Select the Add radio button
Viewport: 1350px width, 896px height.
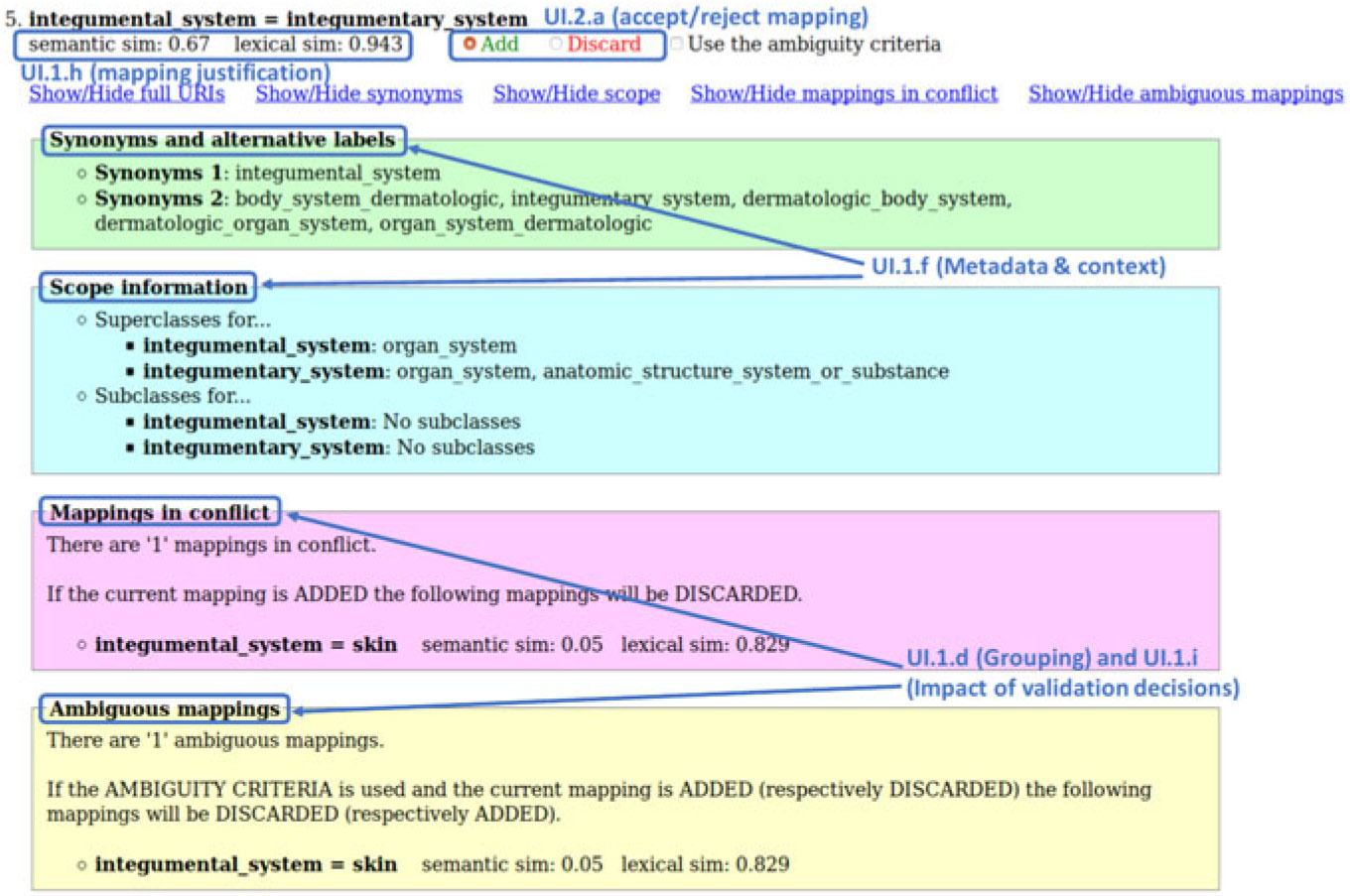pos(471,45)
